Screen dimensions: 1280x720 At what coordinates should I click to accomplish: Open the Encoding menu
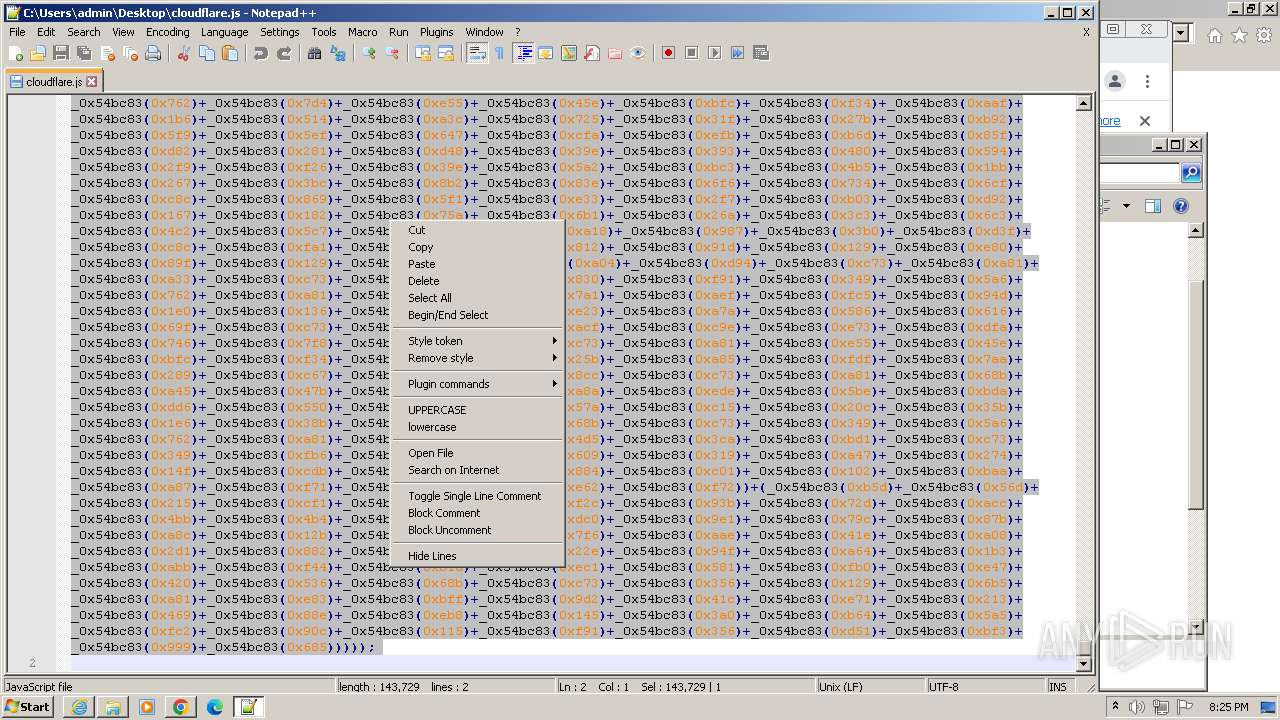tap(167, 32)
